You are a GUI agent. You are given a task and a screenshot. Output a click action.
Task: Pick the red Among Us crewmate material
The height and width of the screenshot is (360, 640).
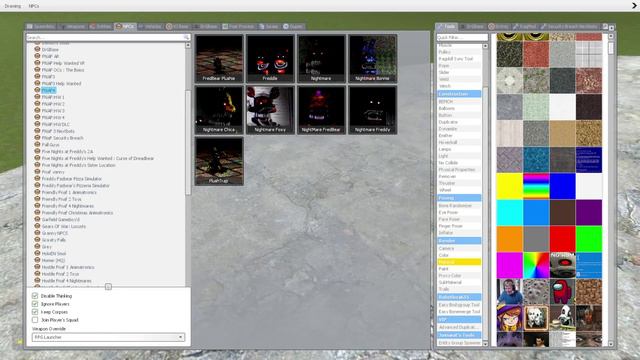tap(562, 292)
